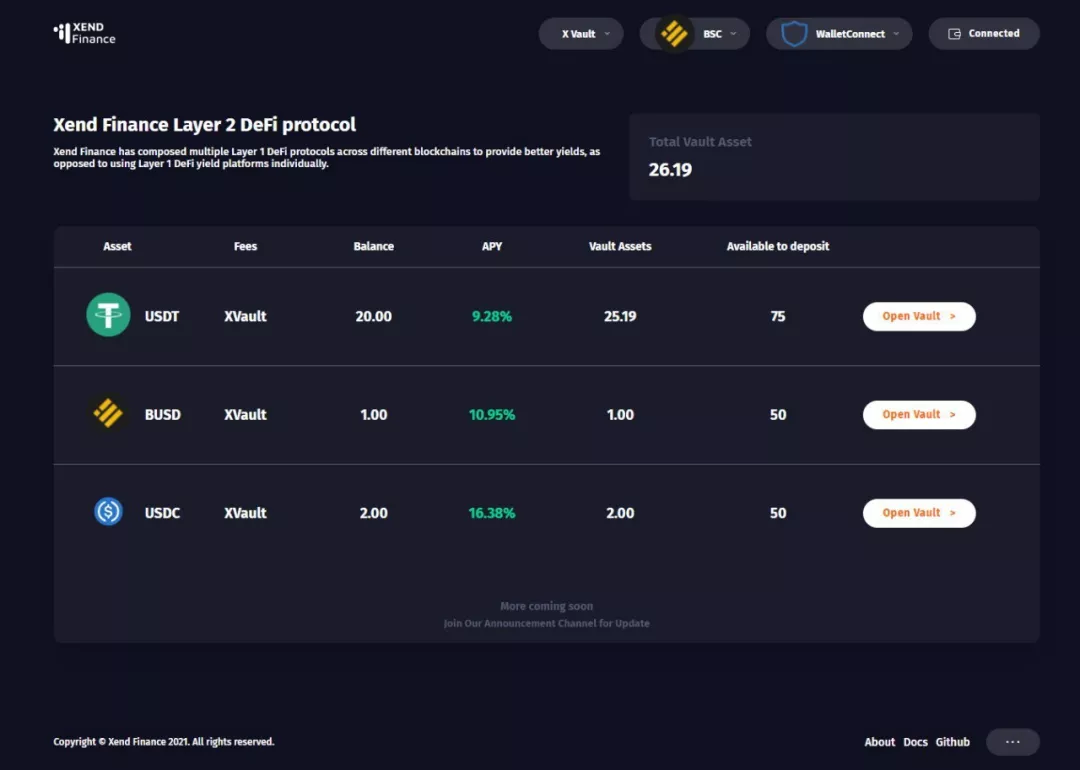The height and width of the screenshot is (770, 1080).
Task: Click the 10.95% APY value
Action: [492, 415]
